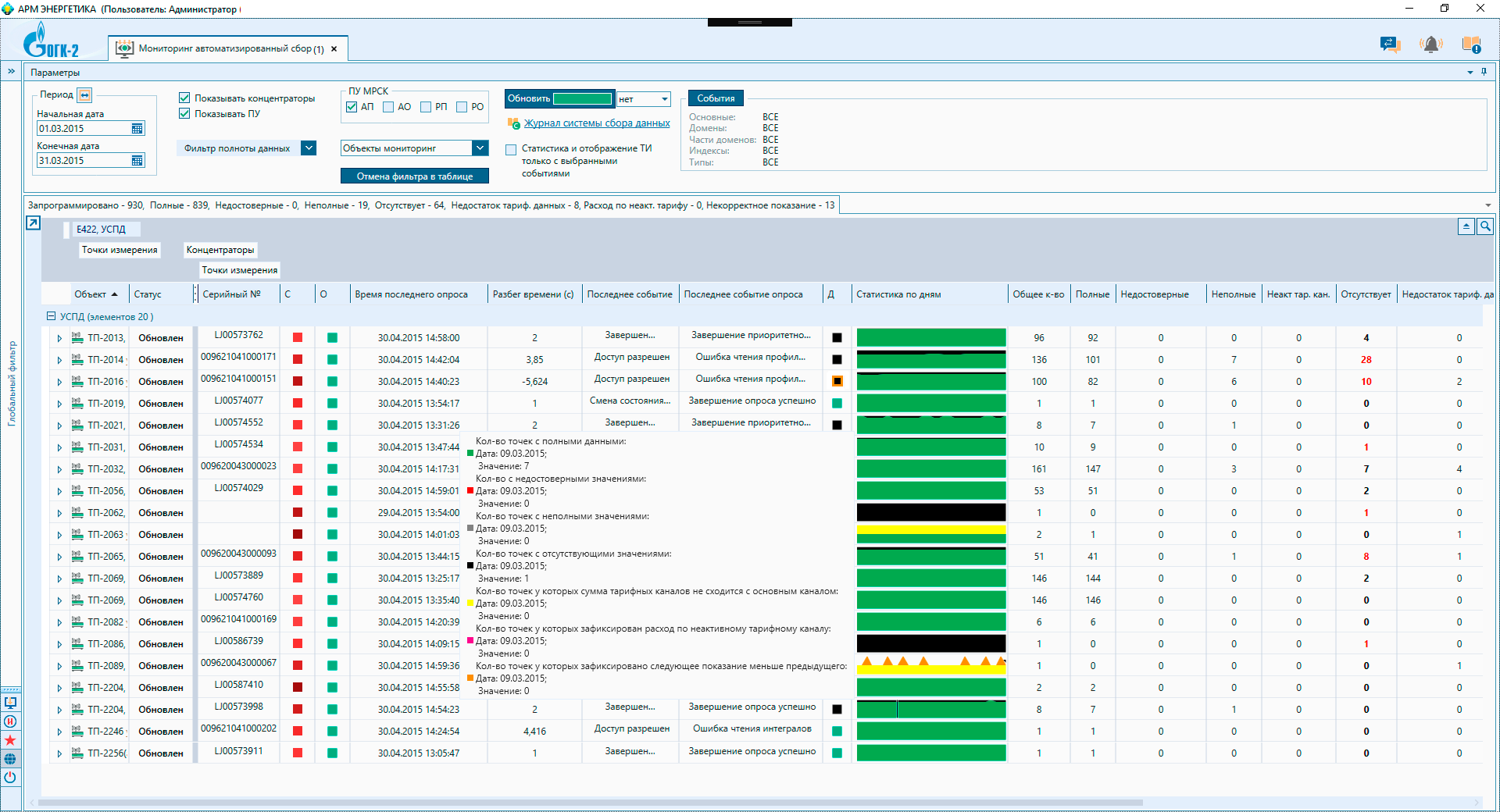This screenshot has height=812, width=1500.
Task: Click the power icon in left sidebar
Action: coord(10,778)
